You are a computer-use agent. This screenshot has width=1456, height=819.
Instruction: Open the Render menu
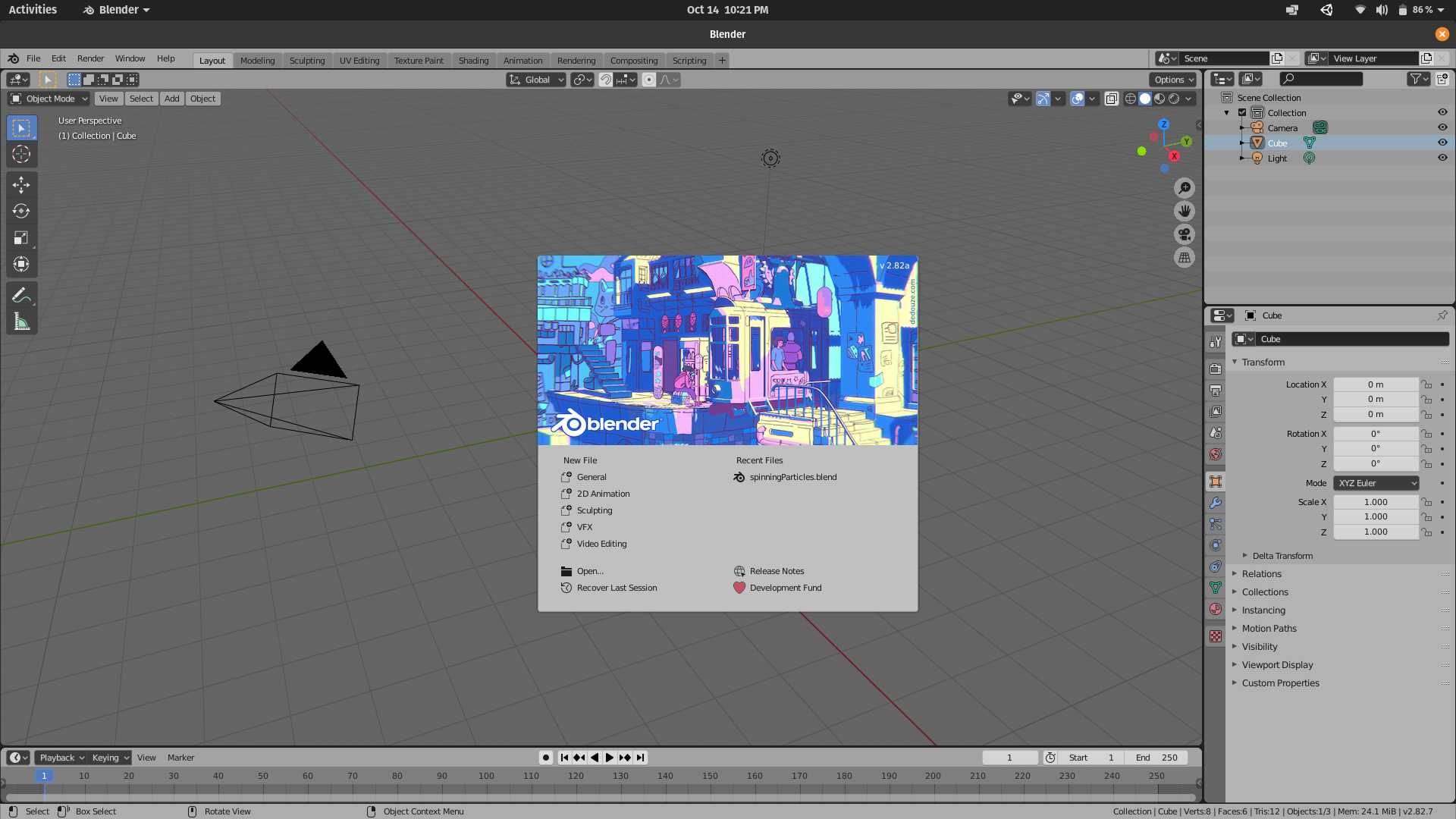[90, 58]
